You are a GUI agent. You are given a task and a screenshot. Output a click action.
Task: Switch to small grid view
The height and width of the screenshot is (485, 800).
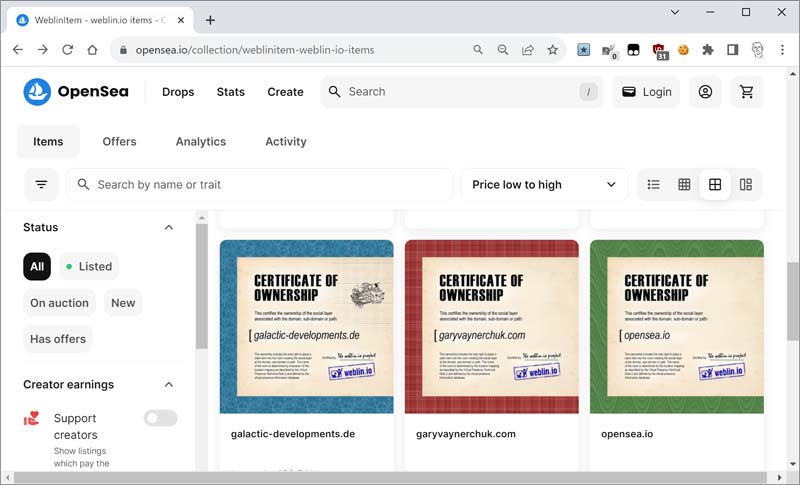click(x=684, y=184)
